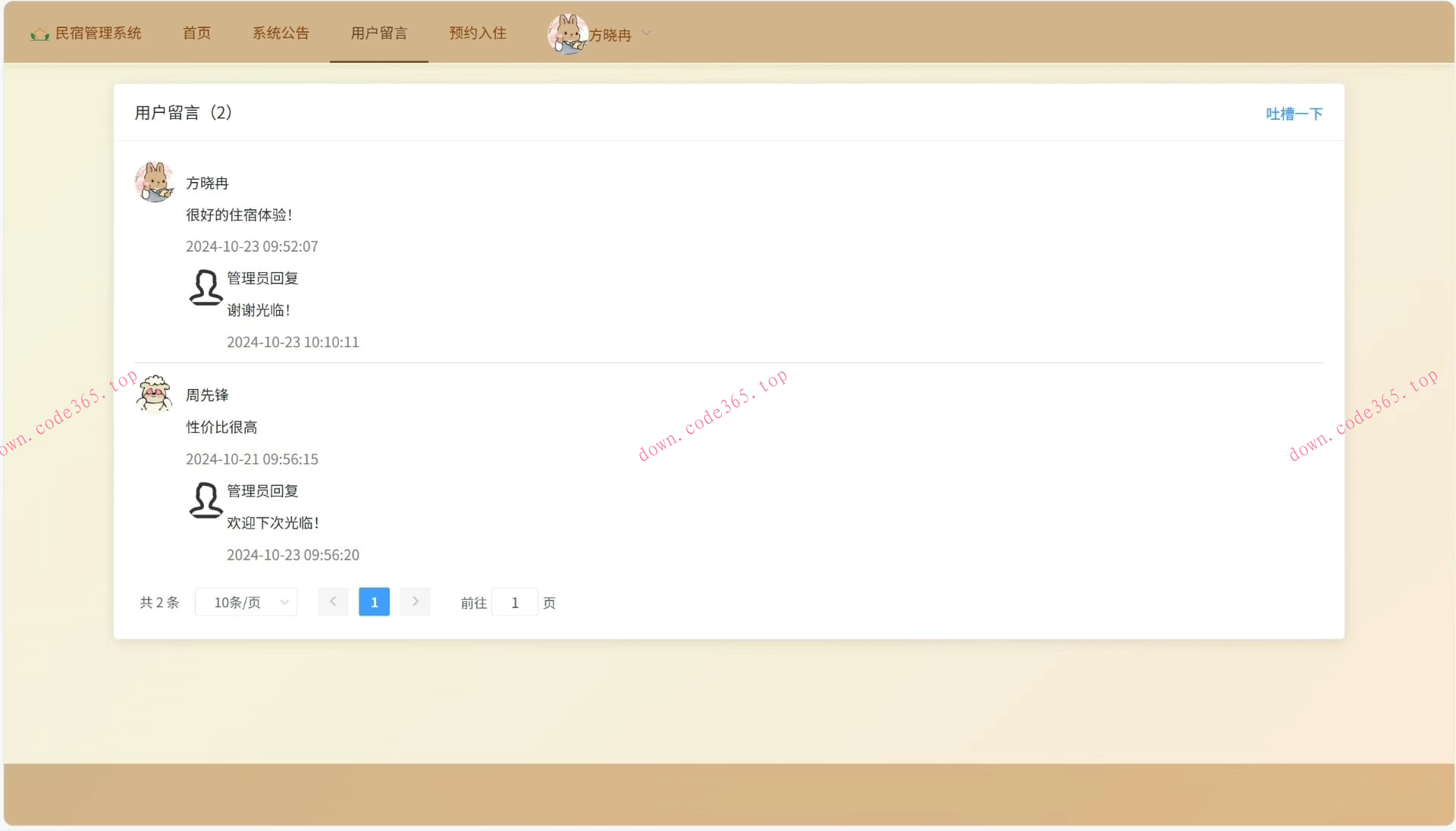Click commenter name 周先锋
Viewport: 1456px width, 831px height.
tap(207, 395)
